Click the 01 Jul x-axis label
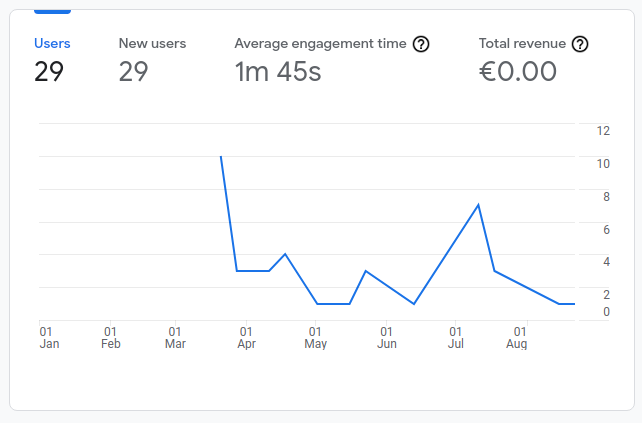642x423 pixels. 455,338
